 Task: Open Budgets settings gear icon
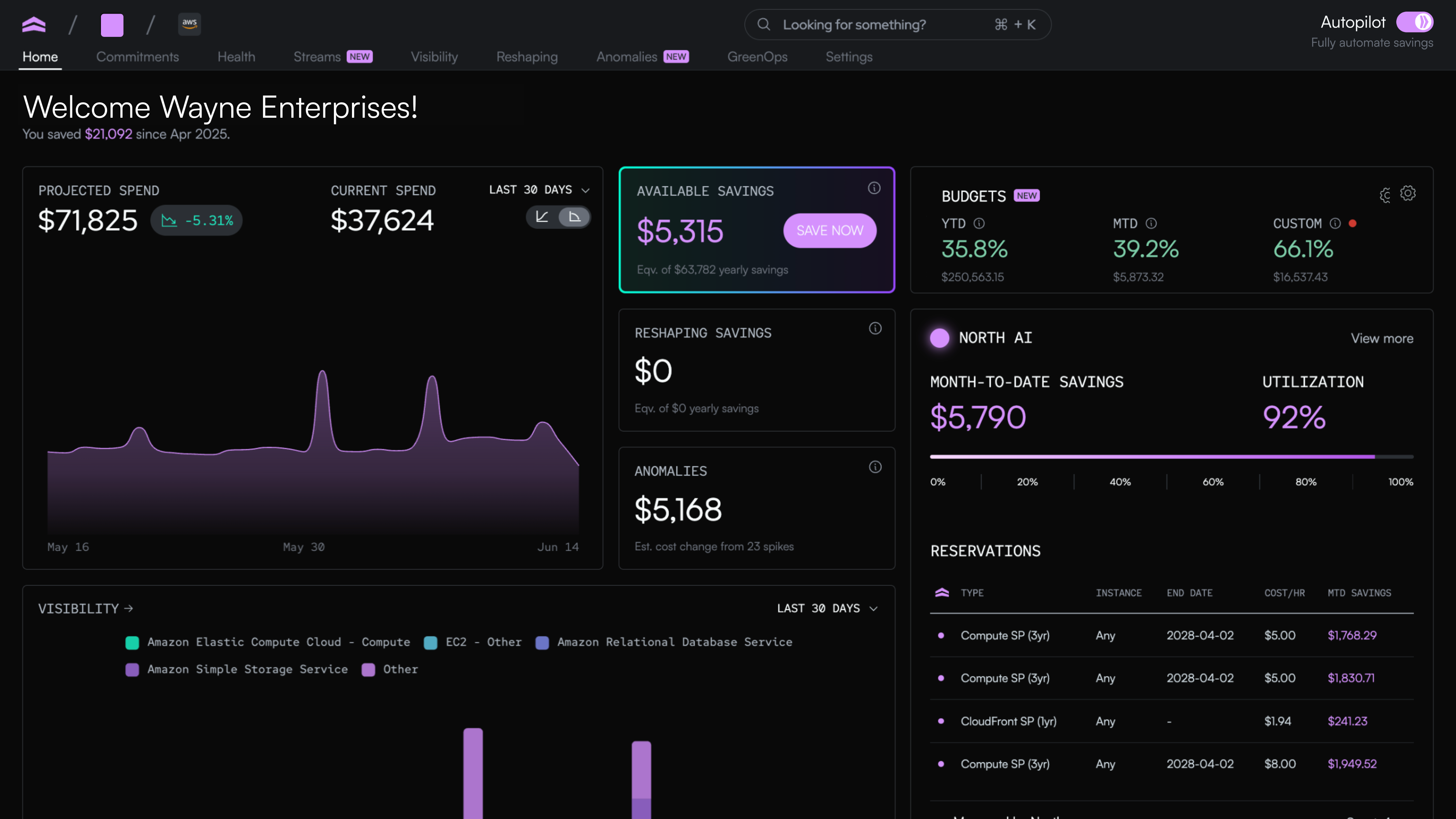(1408, 193)
